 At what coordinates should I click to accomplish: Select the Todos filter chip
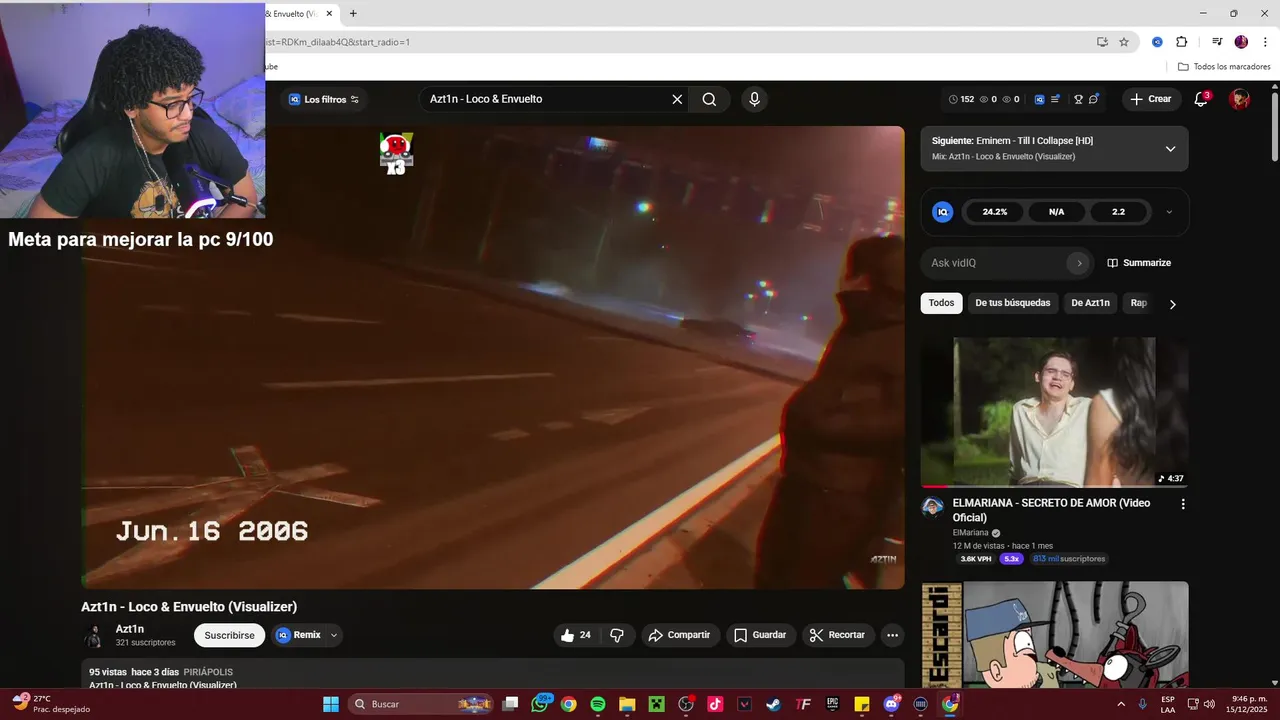tap(941, 303)
